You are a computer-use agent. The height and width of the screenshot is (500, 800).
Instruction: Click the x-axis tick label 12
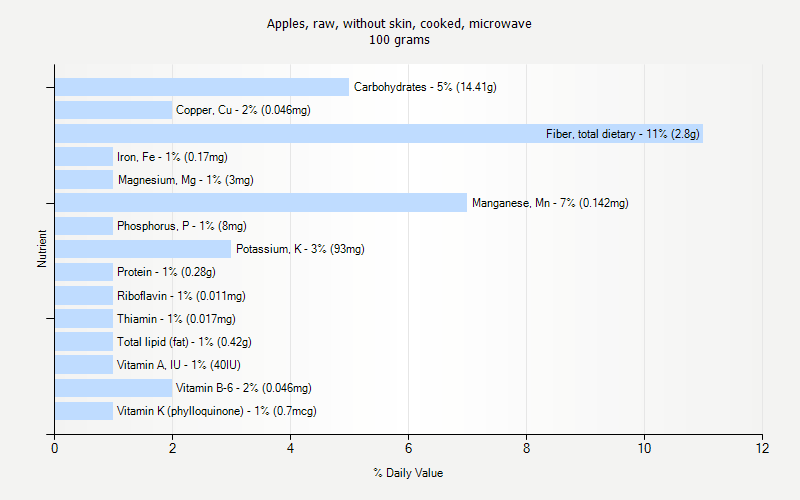coord(762,449)
